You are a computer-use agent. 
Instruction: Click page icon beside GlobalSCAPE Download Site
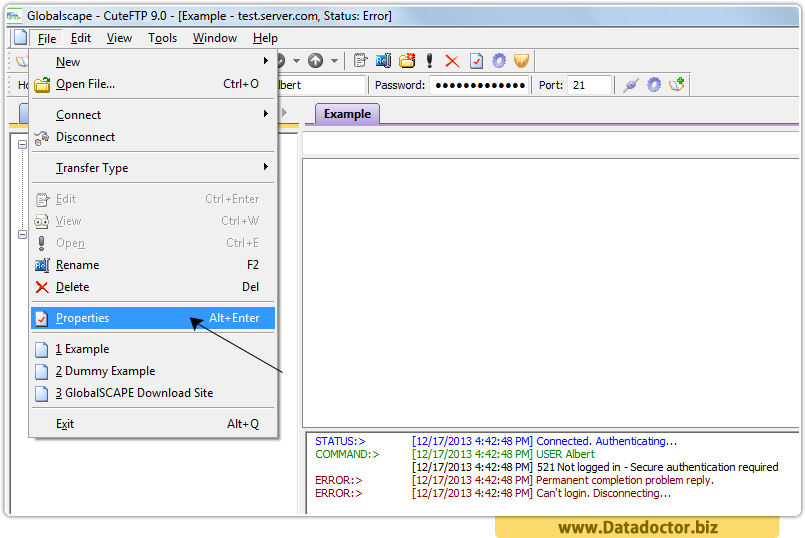pyautogui.click(x=42, y=393)
